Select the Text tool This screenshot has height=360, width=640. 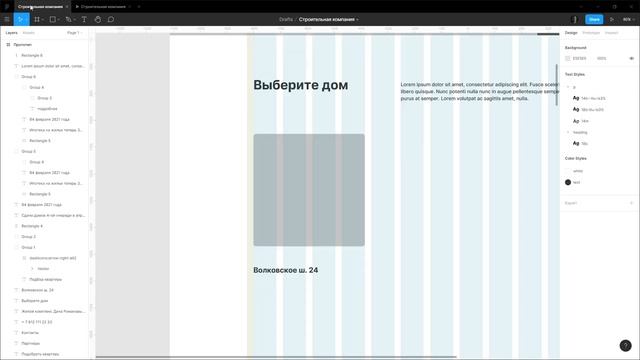pyautogui.click(x=84, y=19)
